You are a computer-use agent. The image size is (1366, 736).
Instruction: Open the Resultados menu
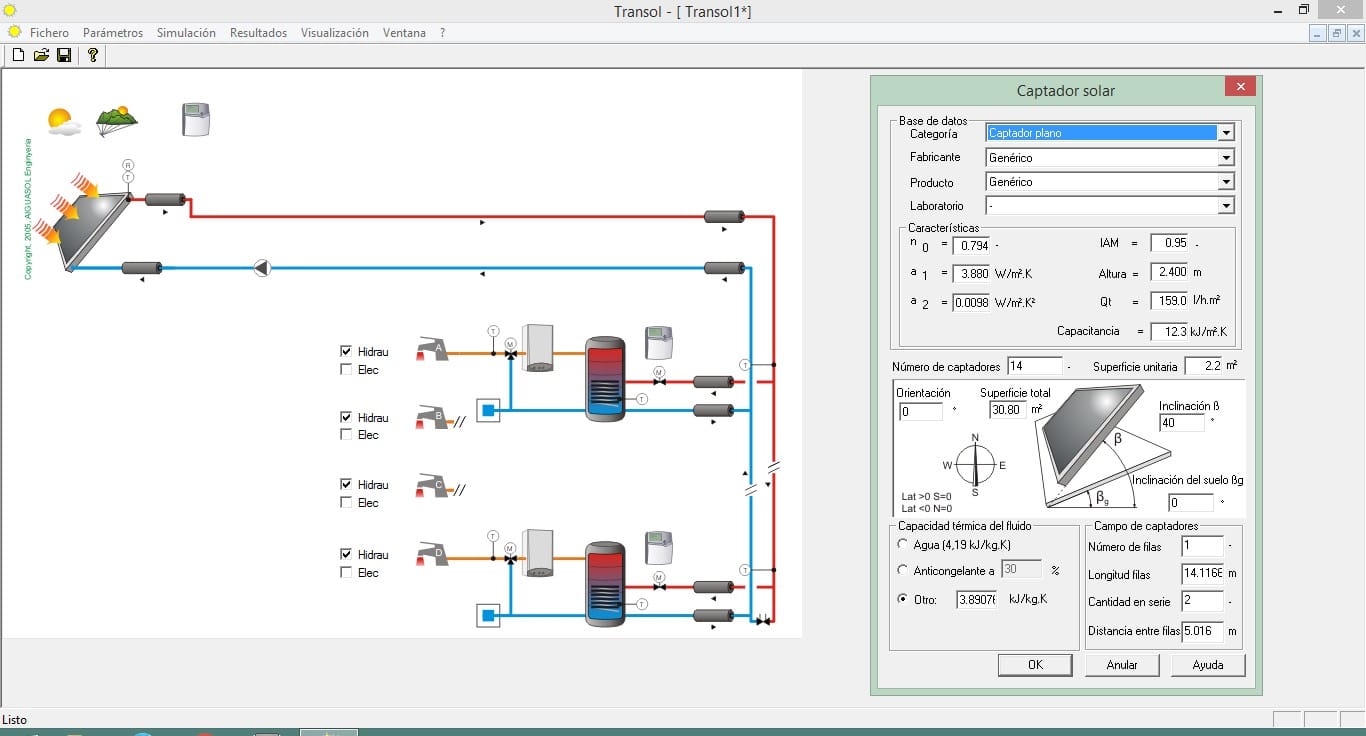tap(258, 33)
